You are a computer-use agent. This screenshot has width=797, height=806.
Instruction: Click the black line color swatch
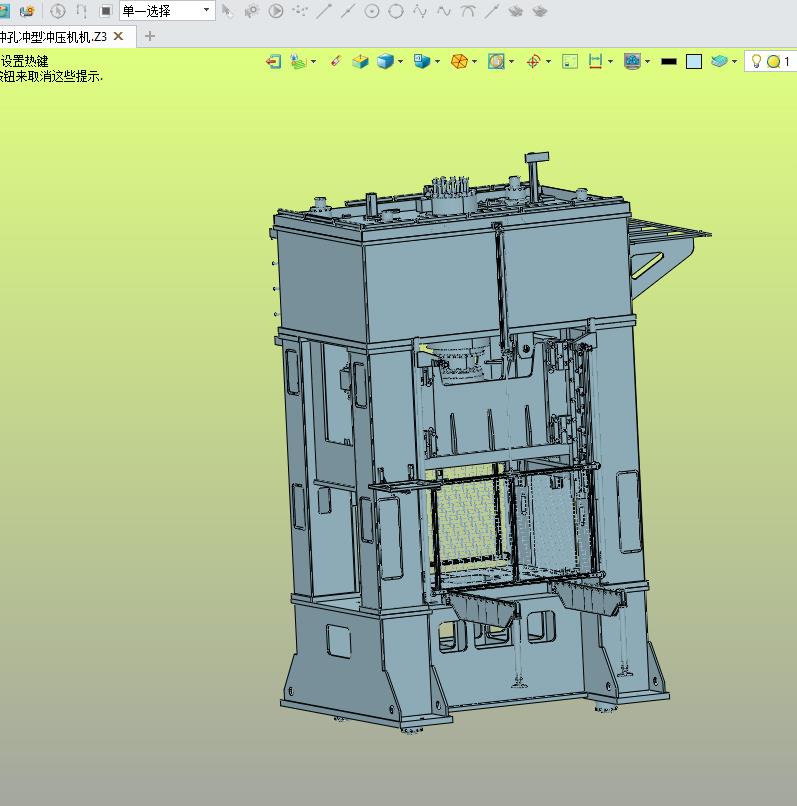(x=668, y=62)
